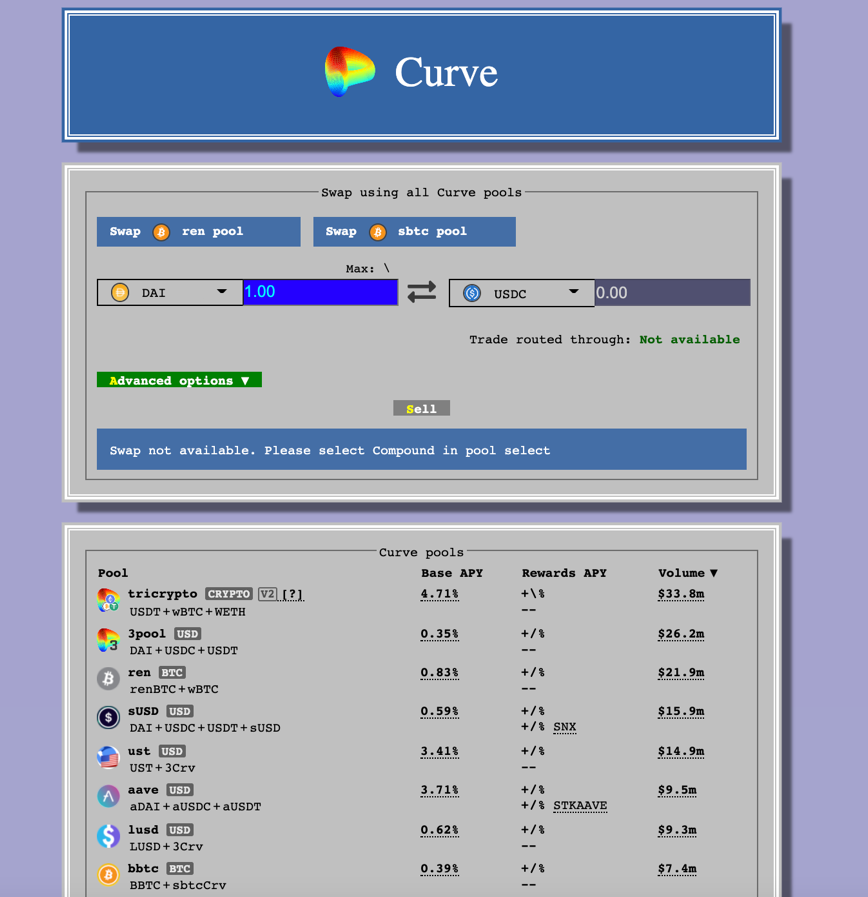Click the Curve logo at the top
The width and height of the screenshot is (868, 897).
[350, 72]
